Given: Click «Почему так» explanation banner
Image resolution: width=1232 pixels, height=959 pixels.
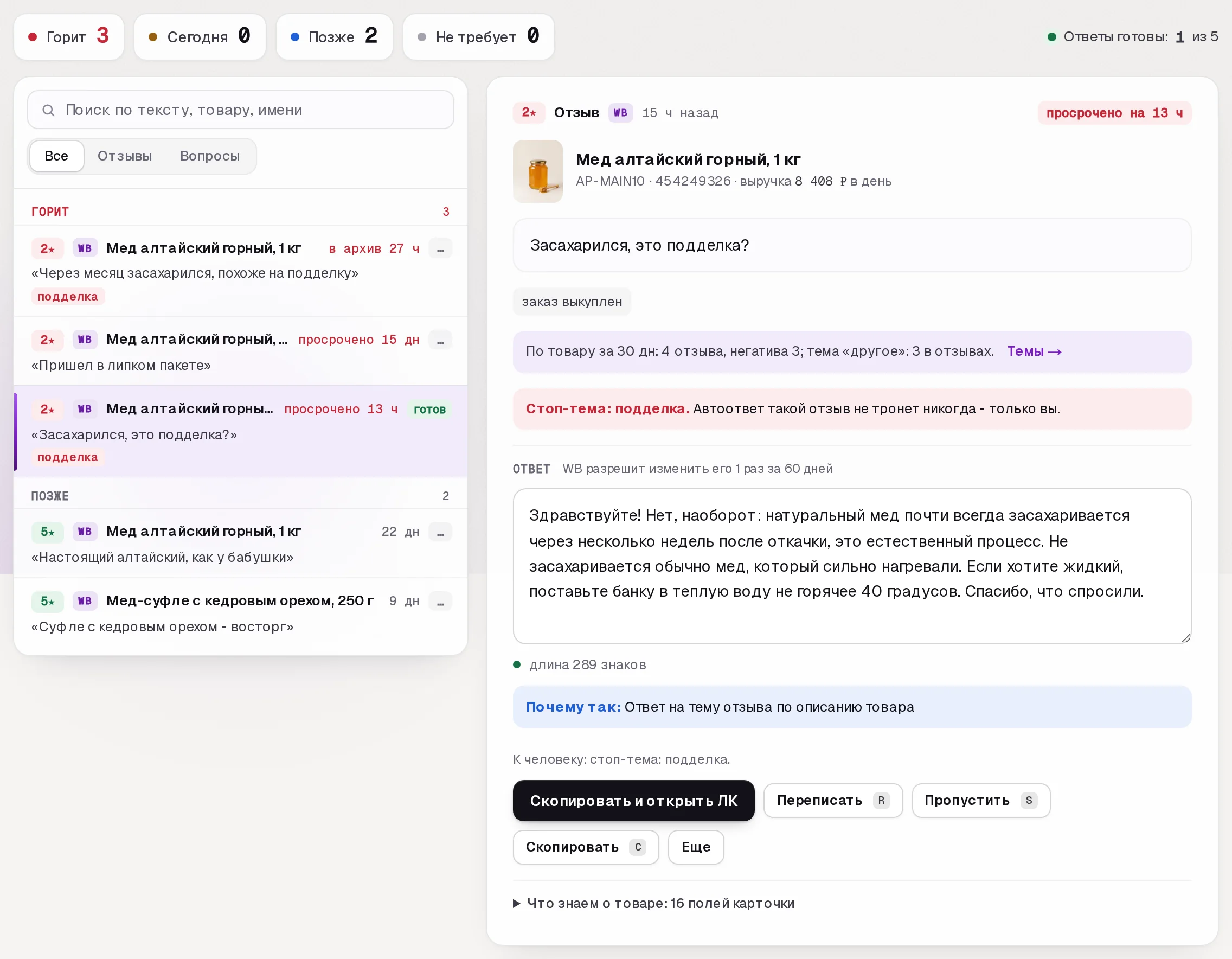Looking at the screenshot, I should [852, 707].
